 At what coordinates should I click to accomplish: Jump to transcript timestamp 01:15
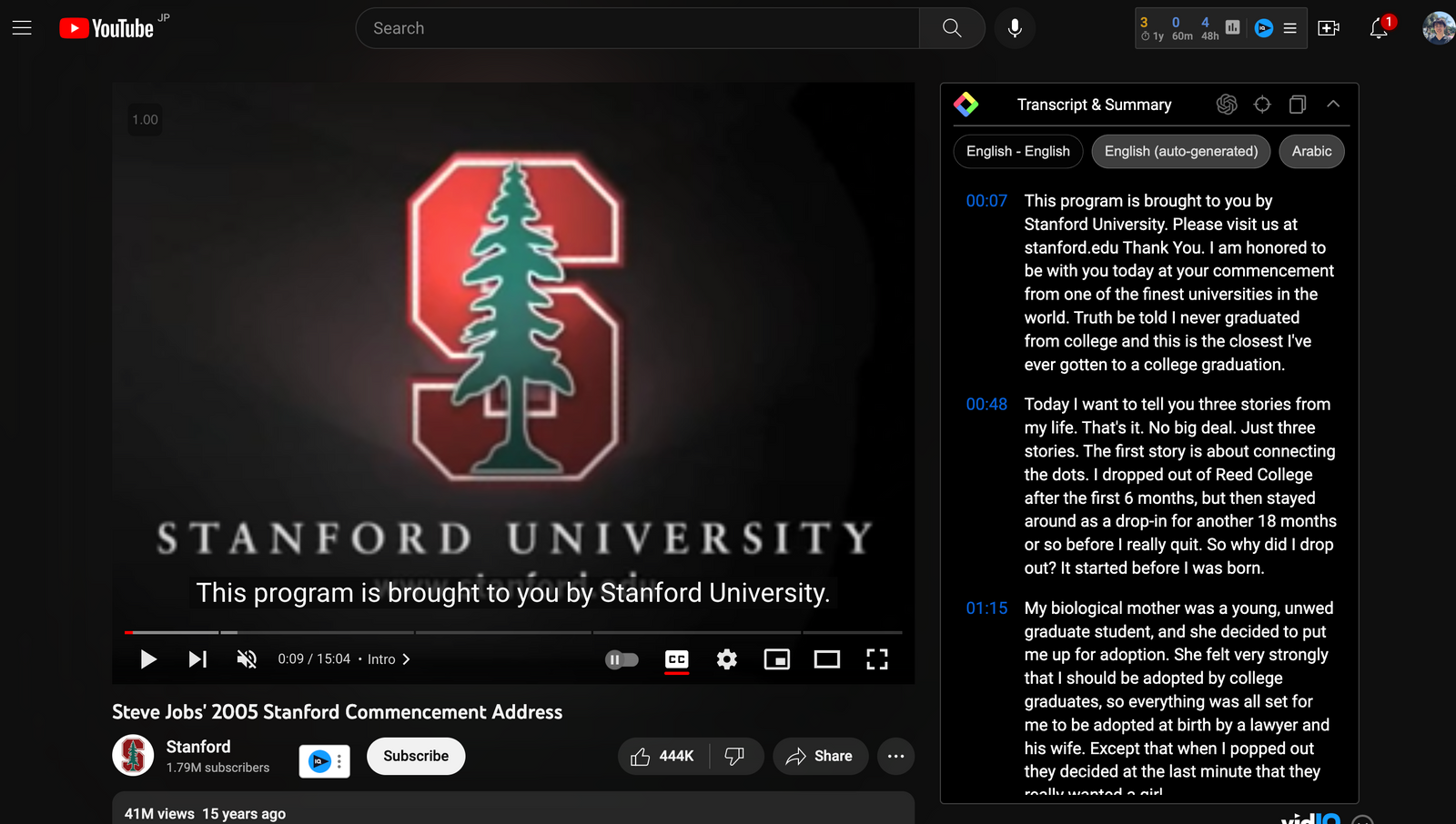click(986, 608)
